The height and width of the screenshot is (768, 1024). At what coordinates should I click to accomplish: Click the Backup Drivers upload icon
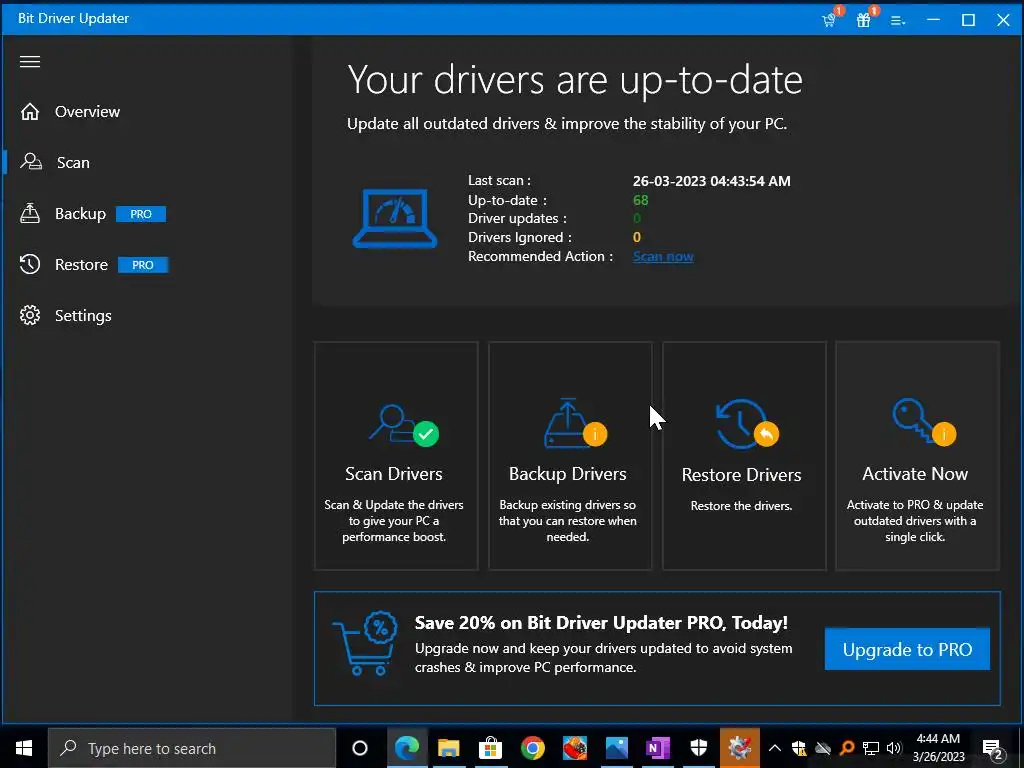tap(575, 423)
